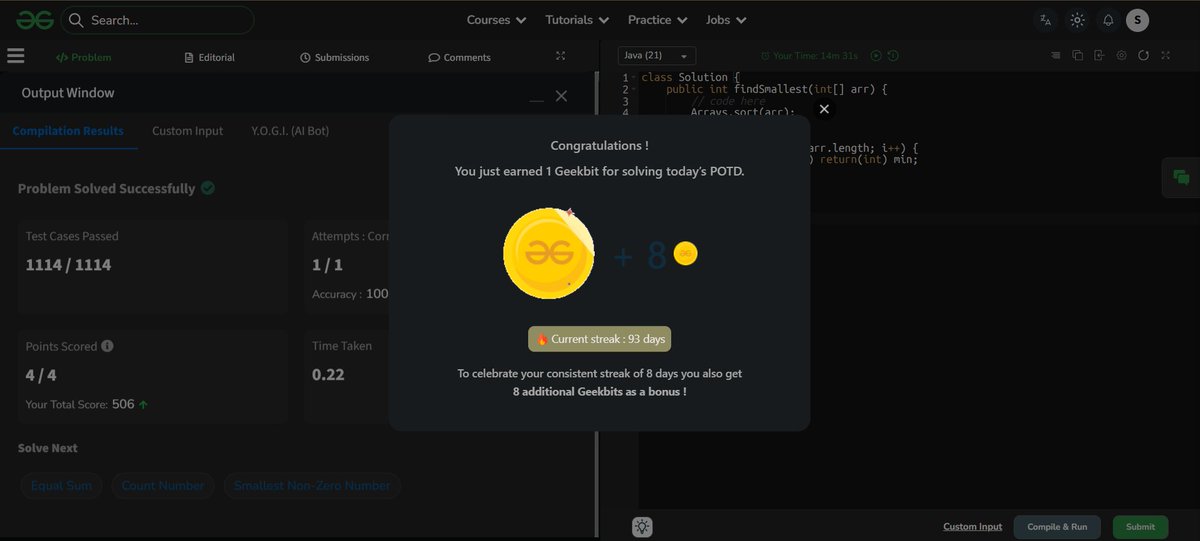Expand code editor to fullscreen

click(1165, 56)
